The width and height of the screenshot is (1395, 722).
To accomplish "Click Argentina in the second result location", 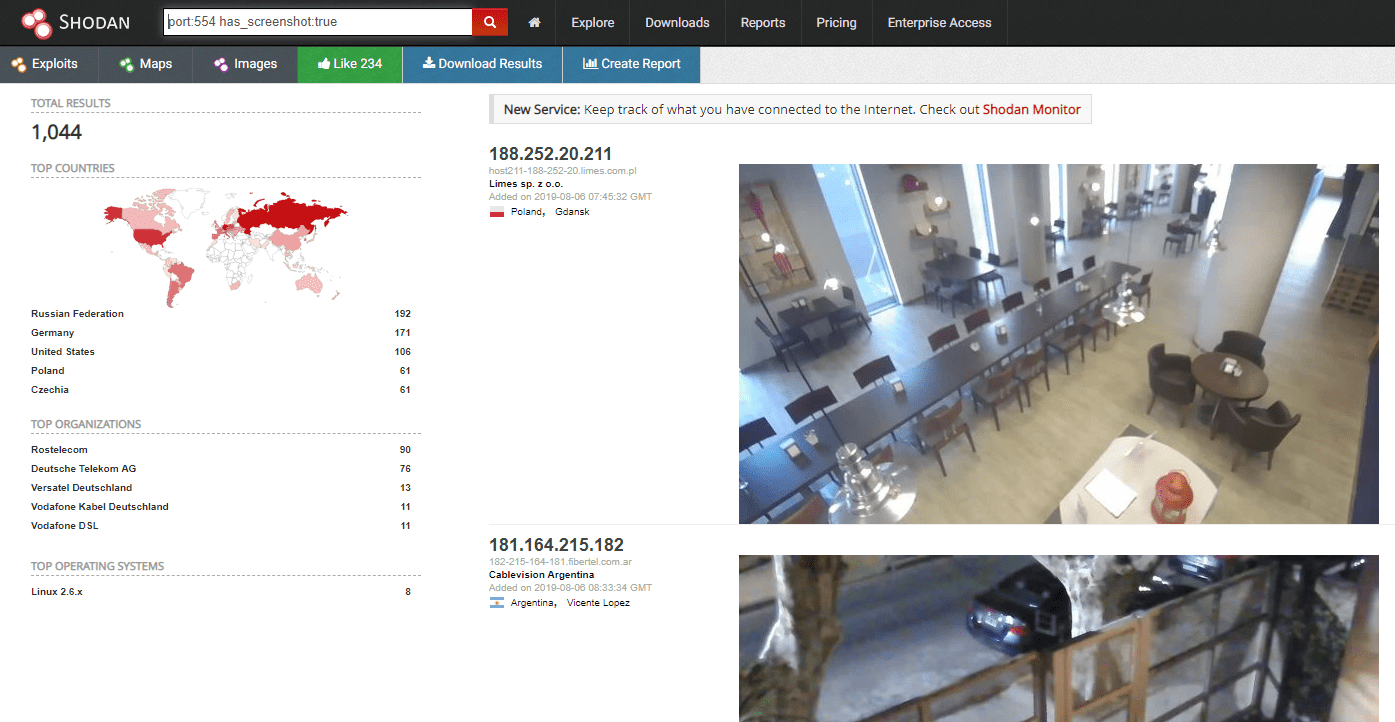I will pos(533,603).
